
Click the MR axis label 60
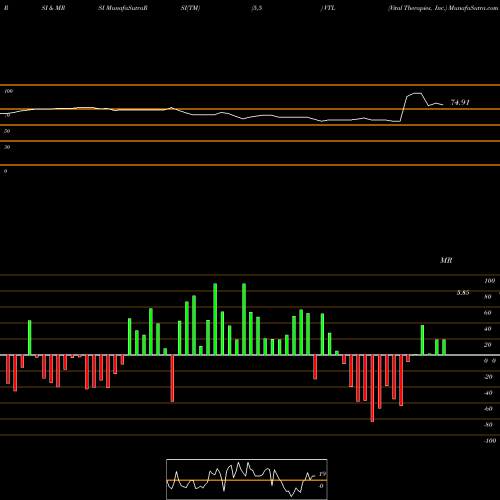[488, 313]
